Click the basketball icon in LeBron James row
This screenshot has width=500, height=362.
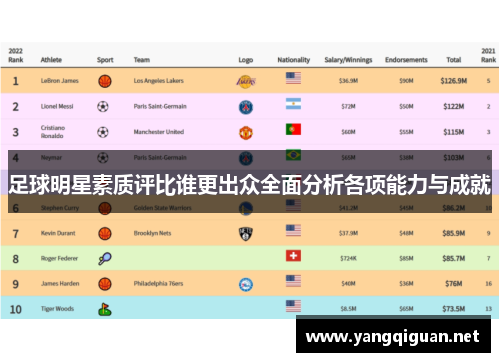pyautogui.click(x=105, y=81)
